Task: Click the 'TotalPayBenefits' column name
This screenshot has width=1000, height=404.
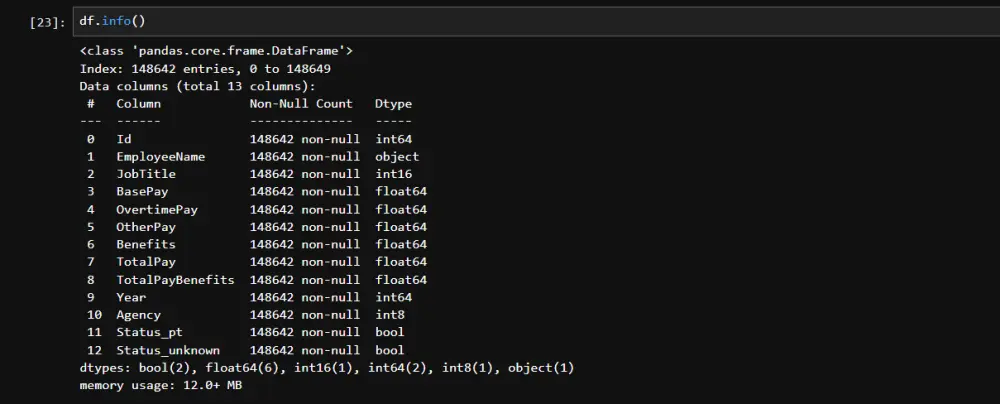Action: pyautogui.click(x=175, y=280)
